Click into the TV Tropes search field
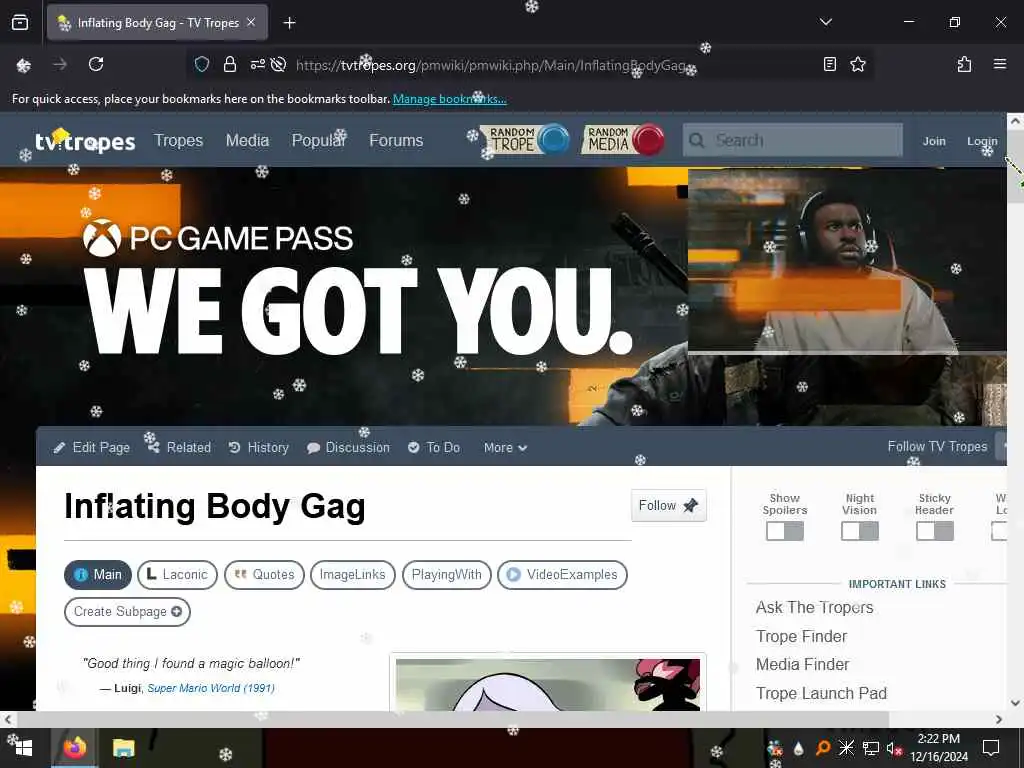1024x768 pixels. [x=793, y=140]
